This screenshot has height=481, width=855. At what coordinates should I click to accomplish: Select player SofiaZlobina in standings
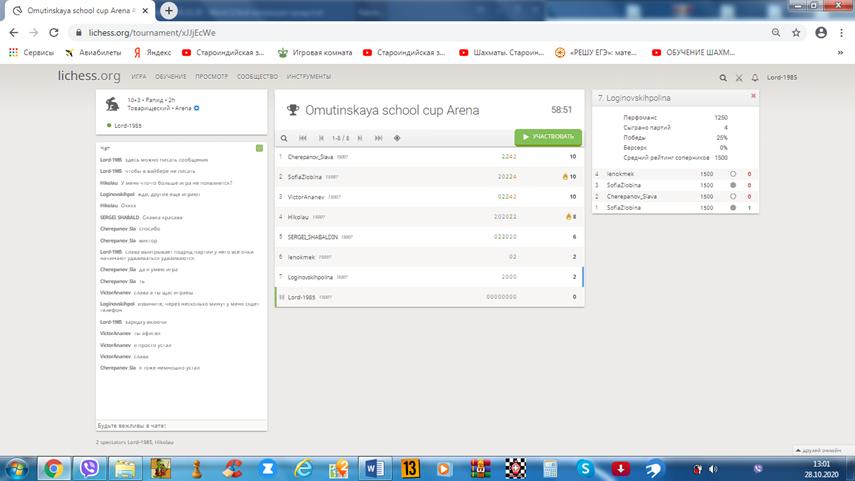coord(310,176)
